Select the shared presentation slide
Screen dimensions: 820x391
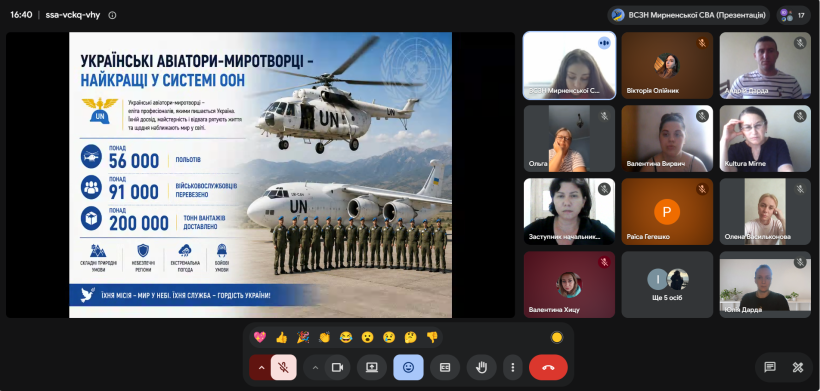click(260, 175)
